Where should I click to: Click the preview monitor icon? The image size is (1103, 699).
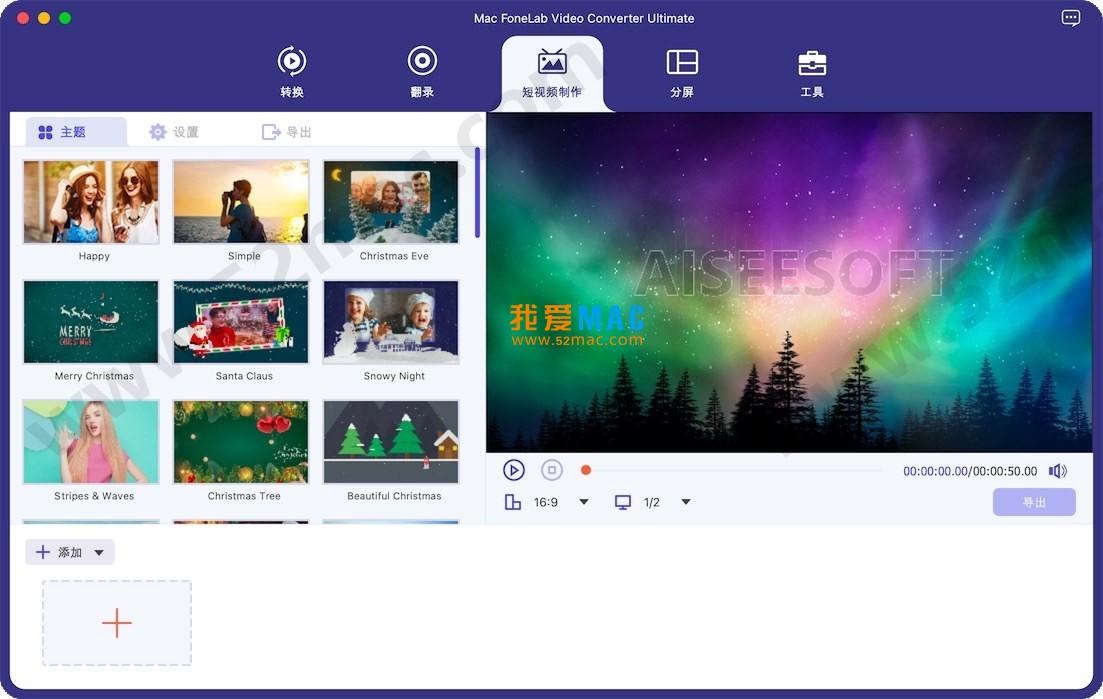[623, 502]
